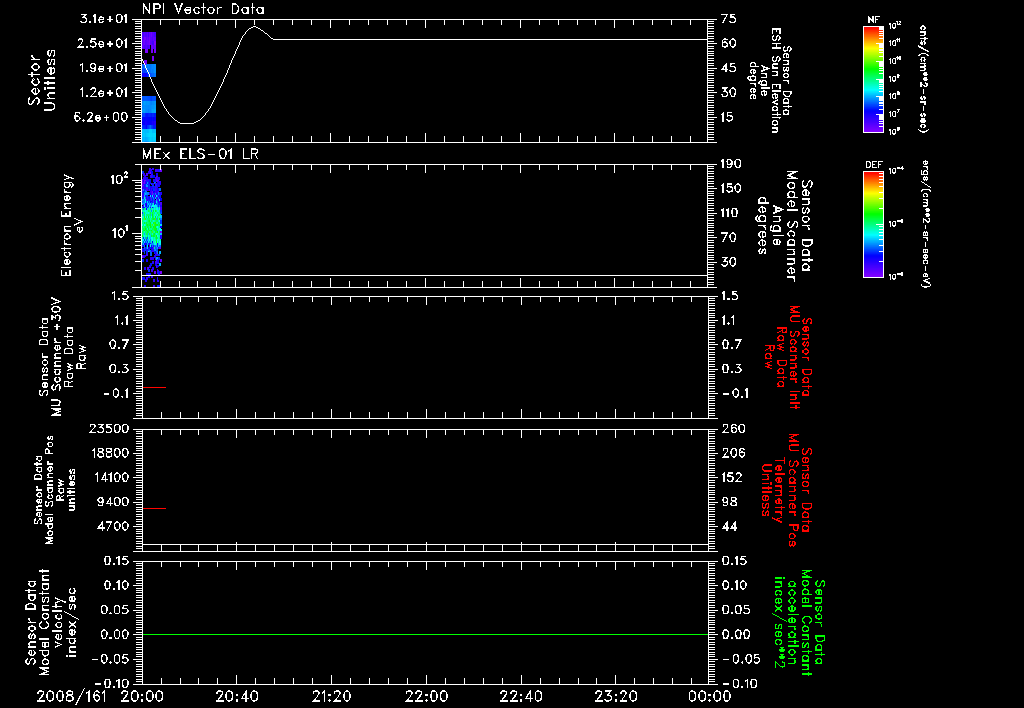Select the red "MU Scanner Init Raw Data" title
This screenshot has width=1024, height=708.
pos(787,357)
